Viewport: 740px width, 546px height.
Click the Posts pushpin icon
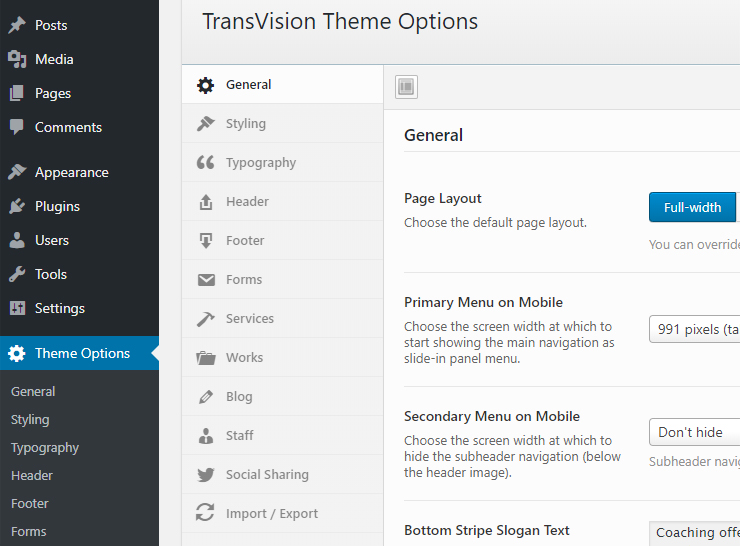pyautogui.click(x=17, y=25)
